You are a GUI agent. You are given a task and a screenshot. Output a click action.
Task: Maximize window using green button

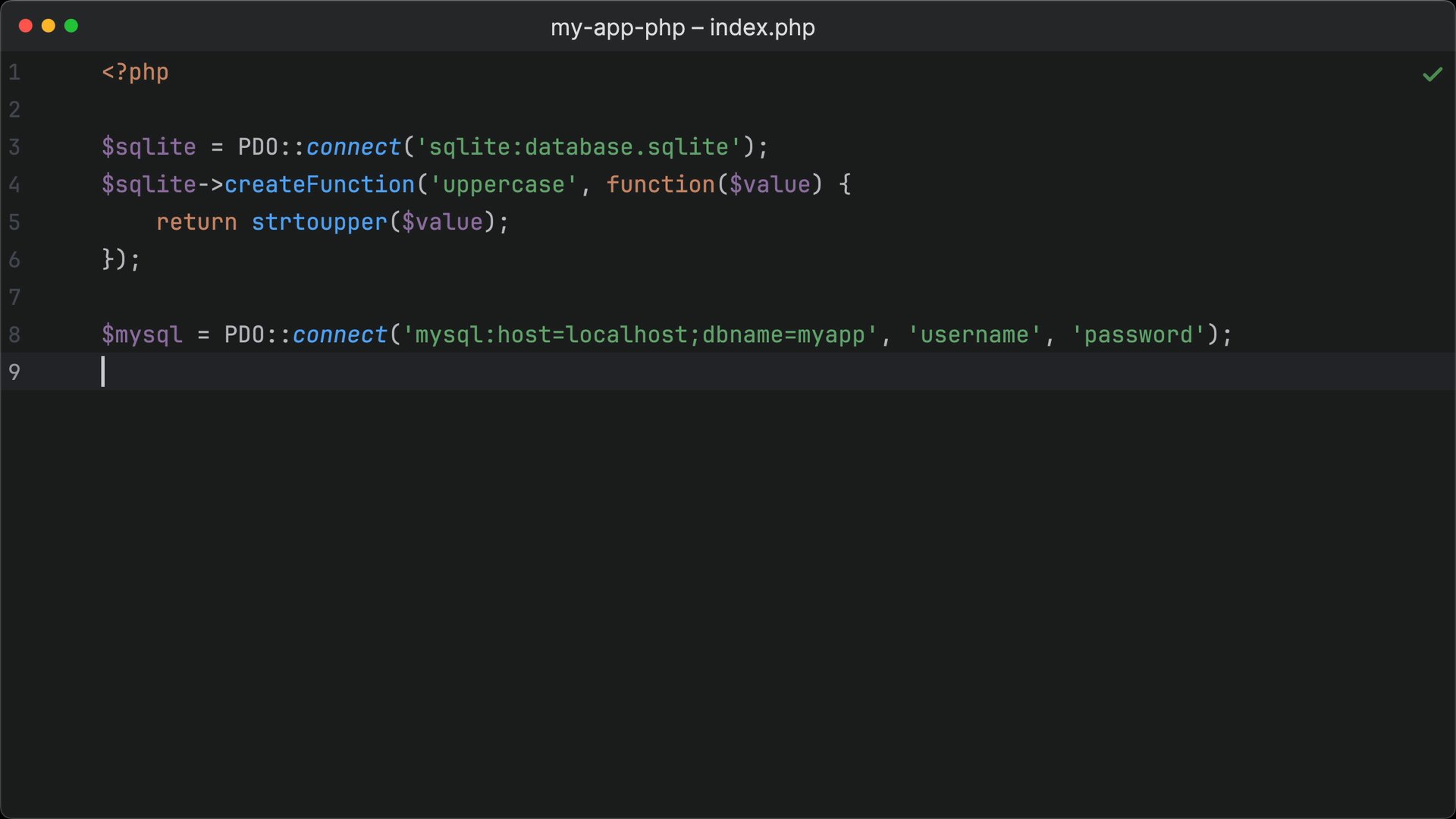(x=71, y=26)
